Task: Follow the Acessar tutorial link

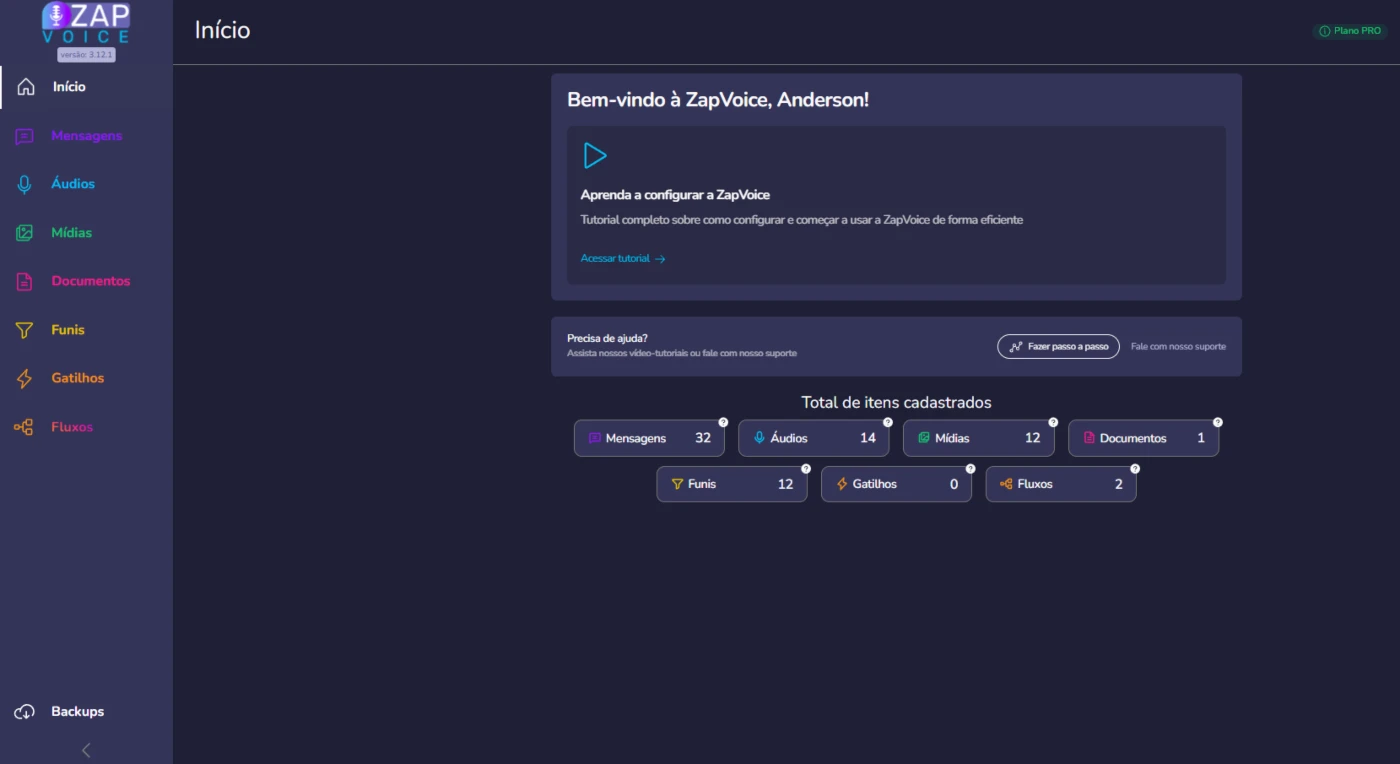Action: pos(623,258)
